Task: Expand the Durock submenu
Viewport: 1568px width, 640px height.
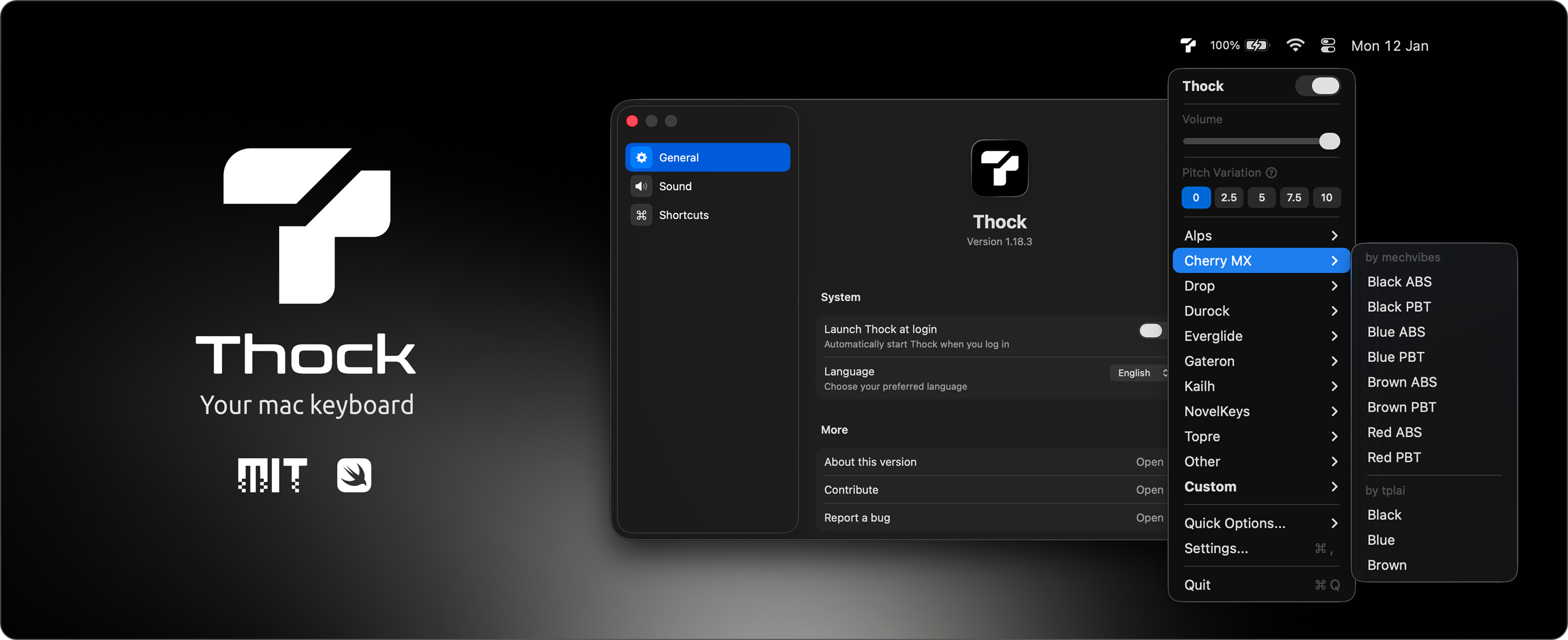Action: click(x=1261, y=311)
